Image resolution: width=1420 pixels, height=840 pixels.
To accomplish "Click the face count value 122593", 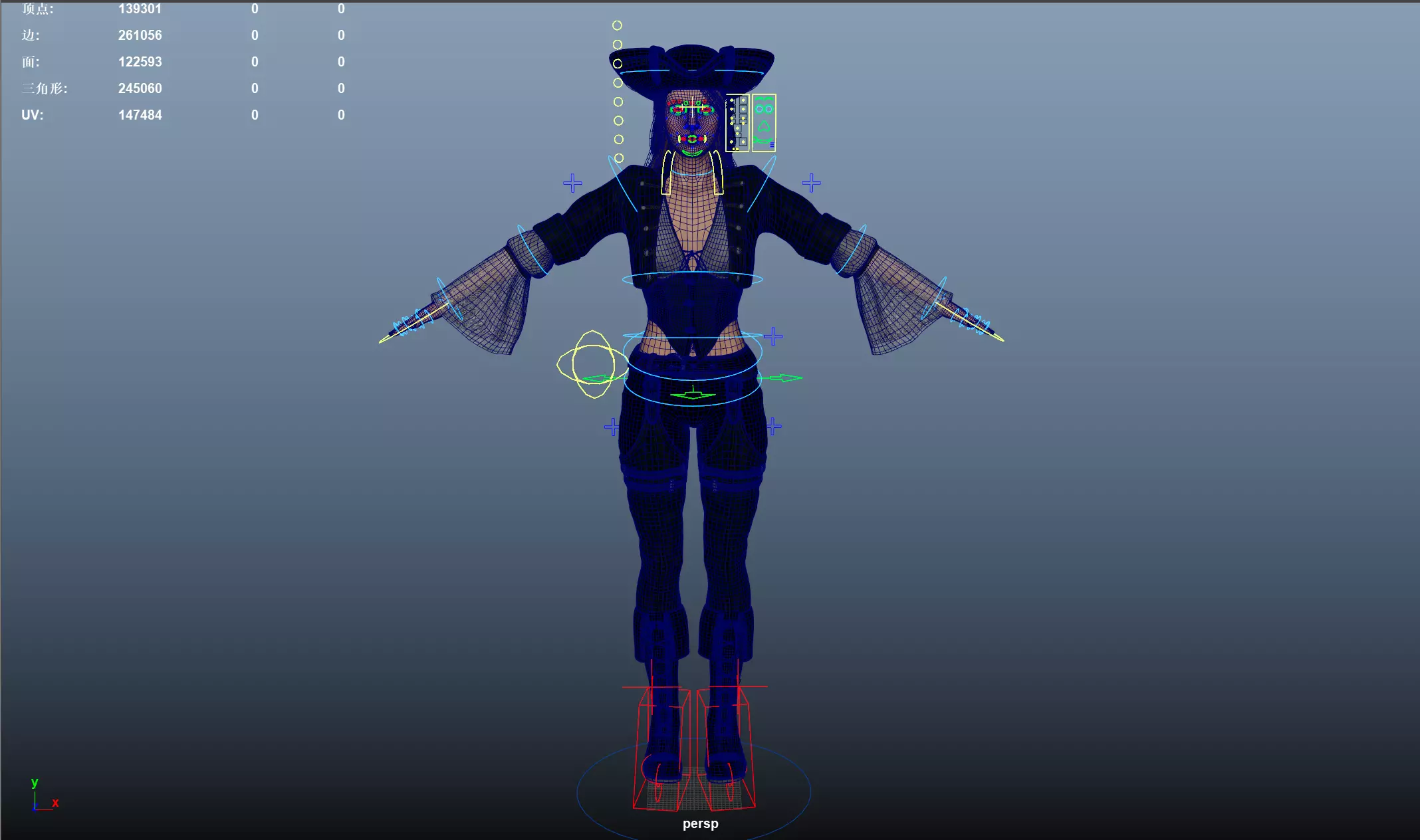I will [140, 62].
